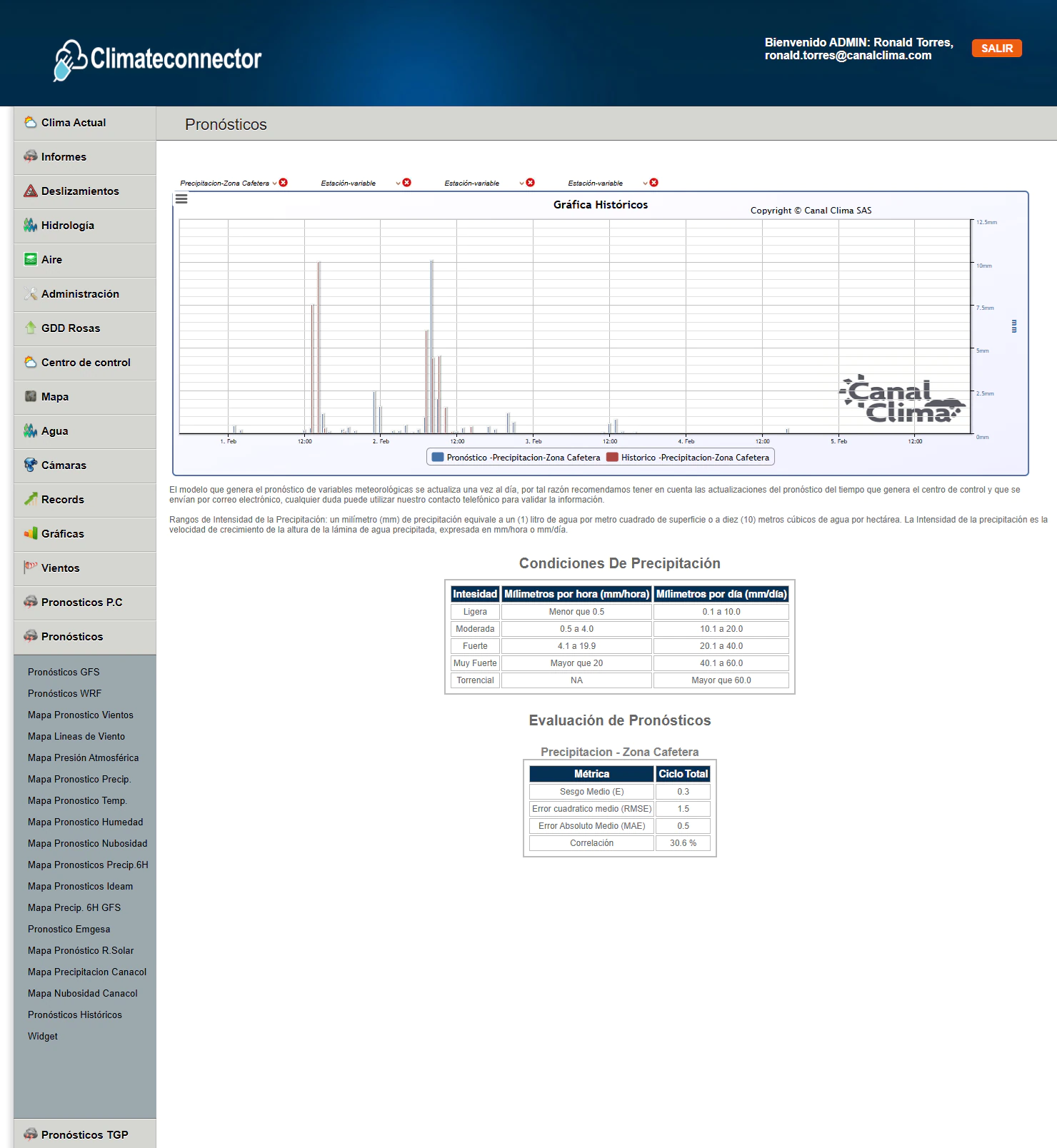The height and width of the screenshot is (1148, 1057).
Task: Click the Cámaras sidebar icon
Action: 31,465
